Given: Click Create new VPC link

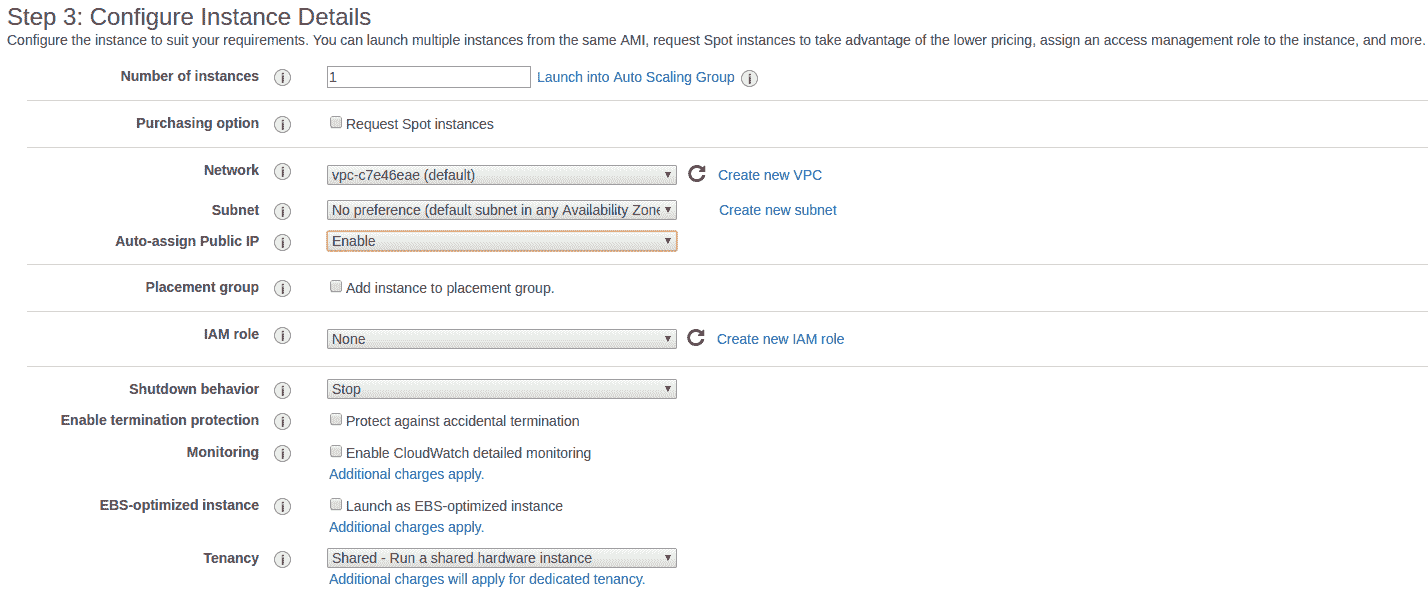Looking at the screenshot, I should (x=770, y=175).
